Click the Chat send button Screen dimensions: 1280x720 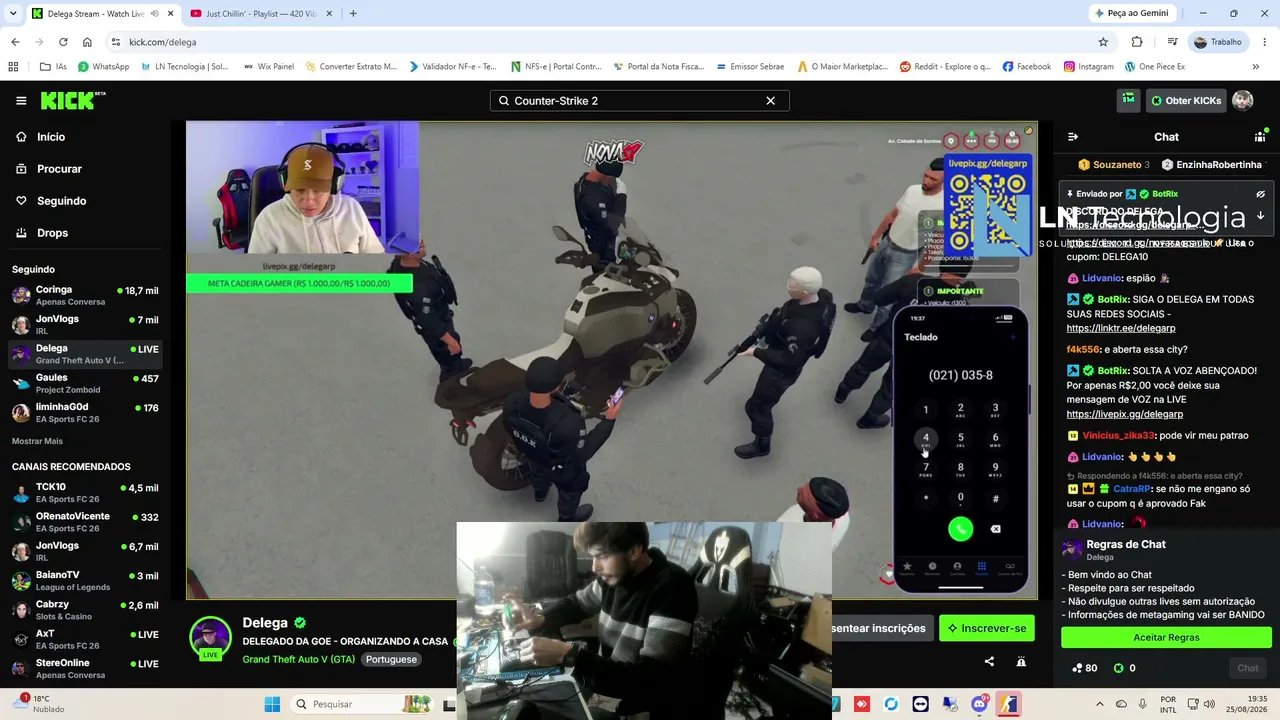(1248, 668)
